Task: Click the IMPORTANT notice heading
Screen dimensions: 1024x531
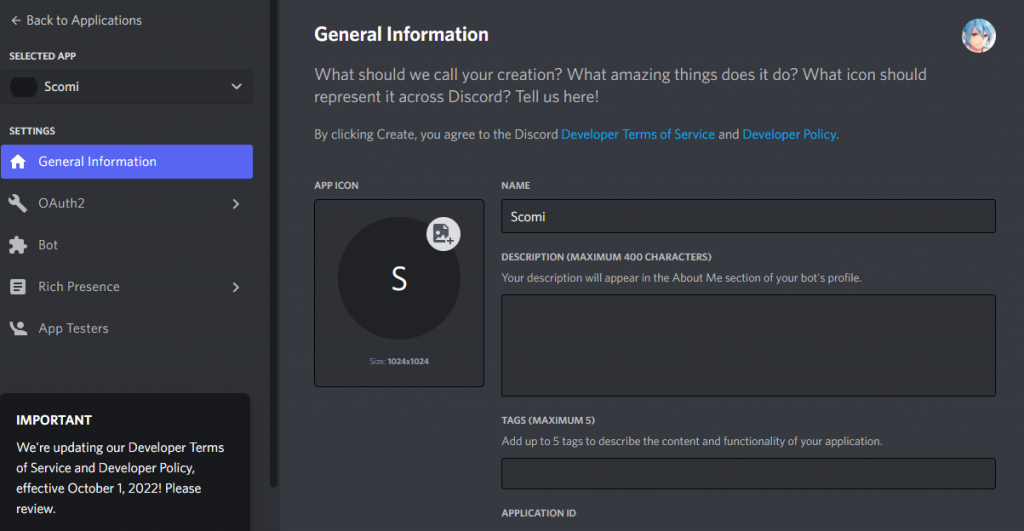Action: 54,420
